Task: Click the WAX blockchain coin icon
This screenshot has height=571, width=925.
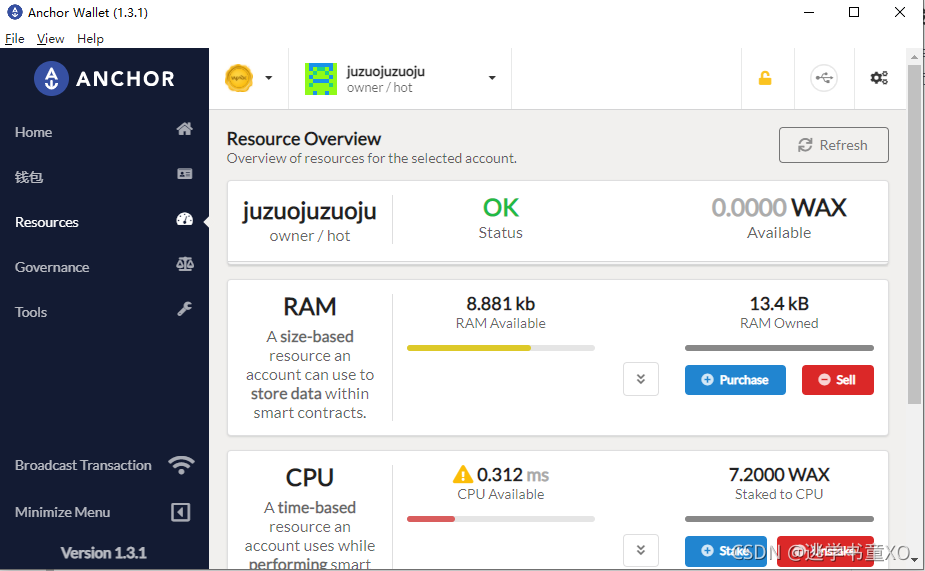Action: tap(239, 78)
